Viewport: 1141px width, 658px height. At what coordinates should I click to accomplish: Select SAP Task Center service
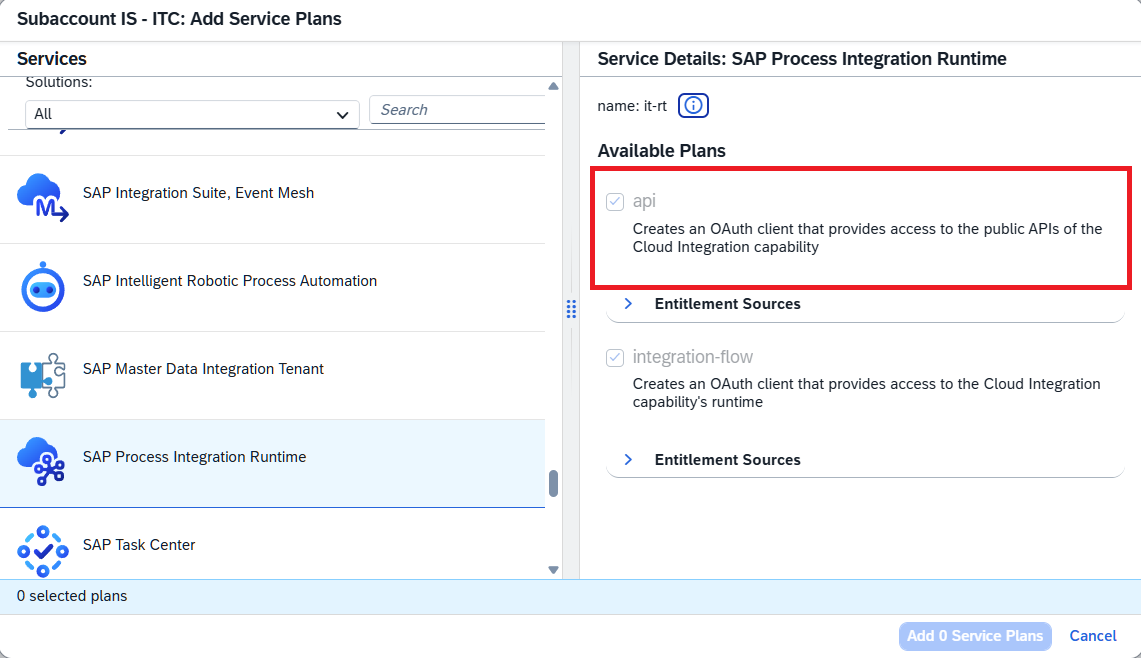(272, 545)
